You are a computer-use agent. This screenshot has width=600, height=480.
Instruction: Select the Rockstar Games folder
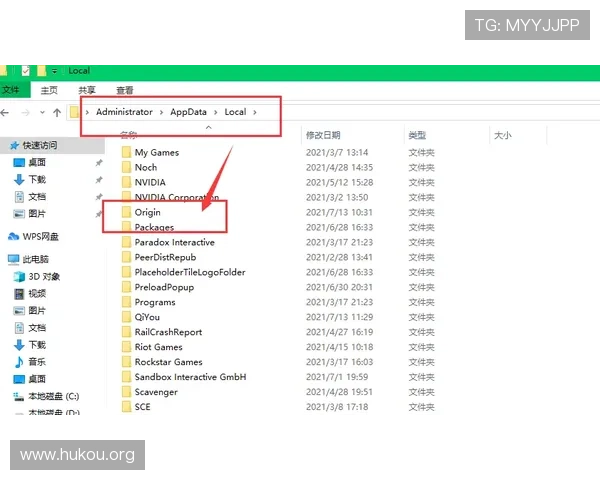click(x=168, y=362)
